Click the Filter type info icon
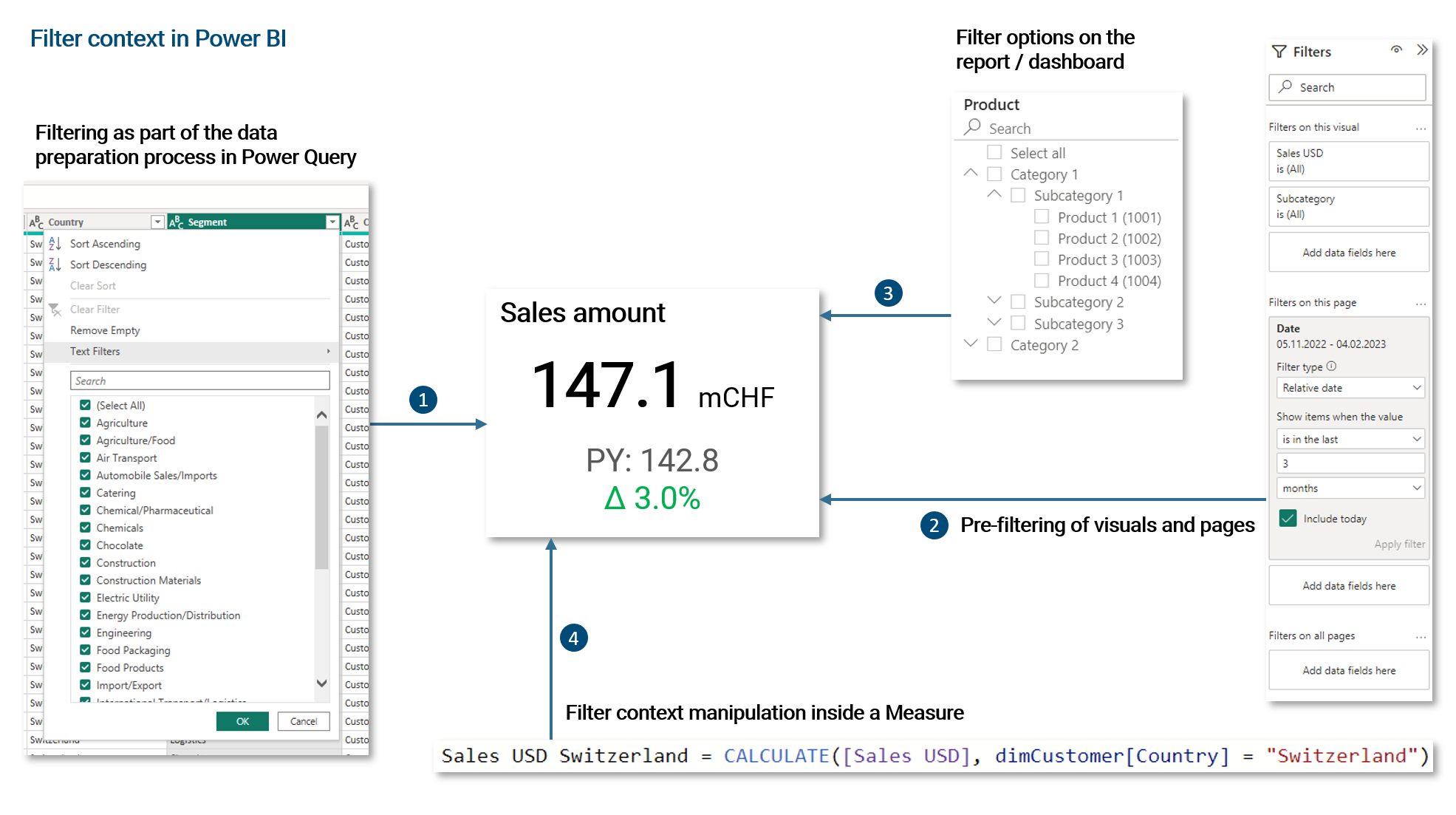The image size is (1456, 815). (x=1331, y=366)
